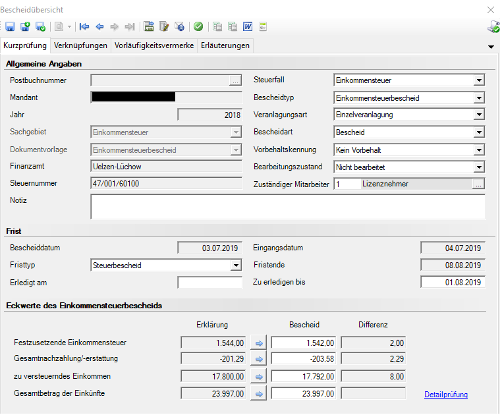500x415 pixels.
Task: Click the Eingangsdatum 04.07.2019 field
Action: [x=453, y=248]
